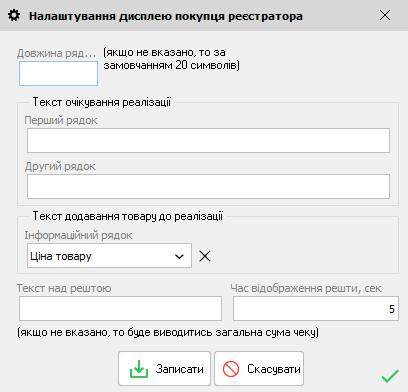408x392 pixels.
Task: Click the 'Другий рядок' text field
Action: tap(208, 186)
